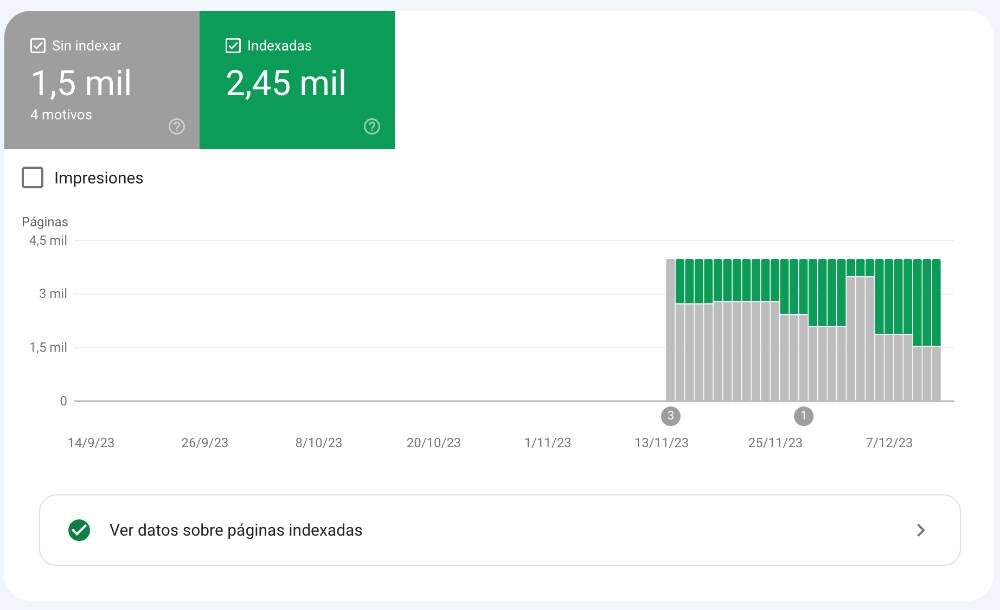Click the first fully gray chart bar
This screenshot has height=610, width=1000.
point(671,330)
